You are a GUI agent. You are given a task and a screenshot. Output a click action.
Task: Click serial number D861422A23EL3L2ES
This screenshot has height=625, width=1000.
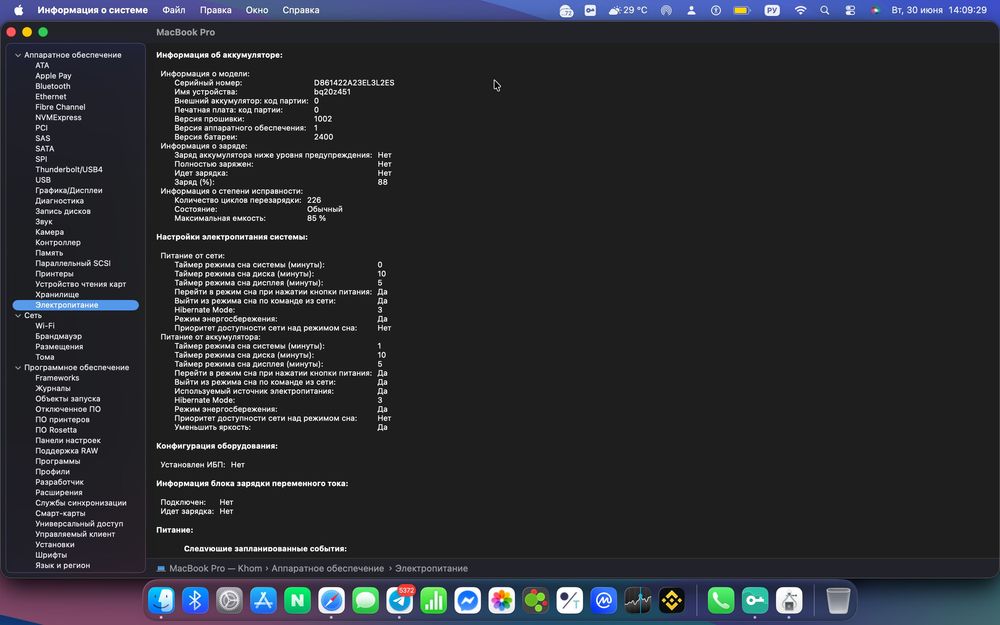[x=354, y=83]
